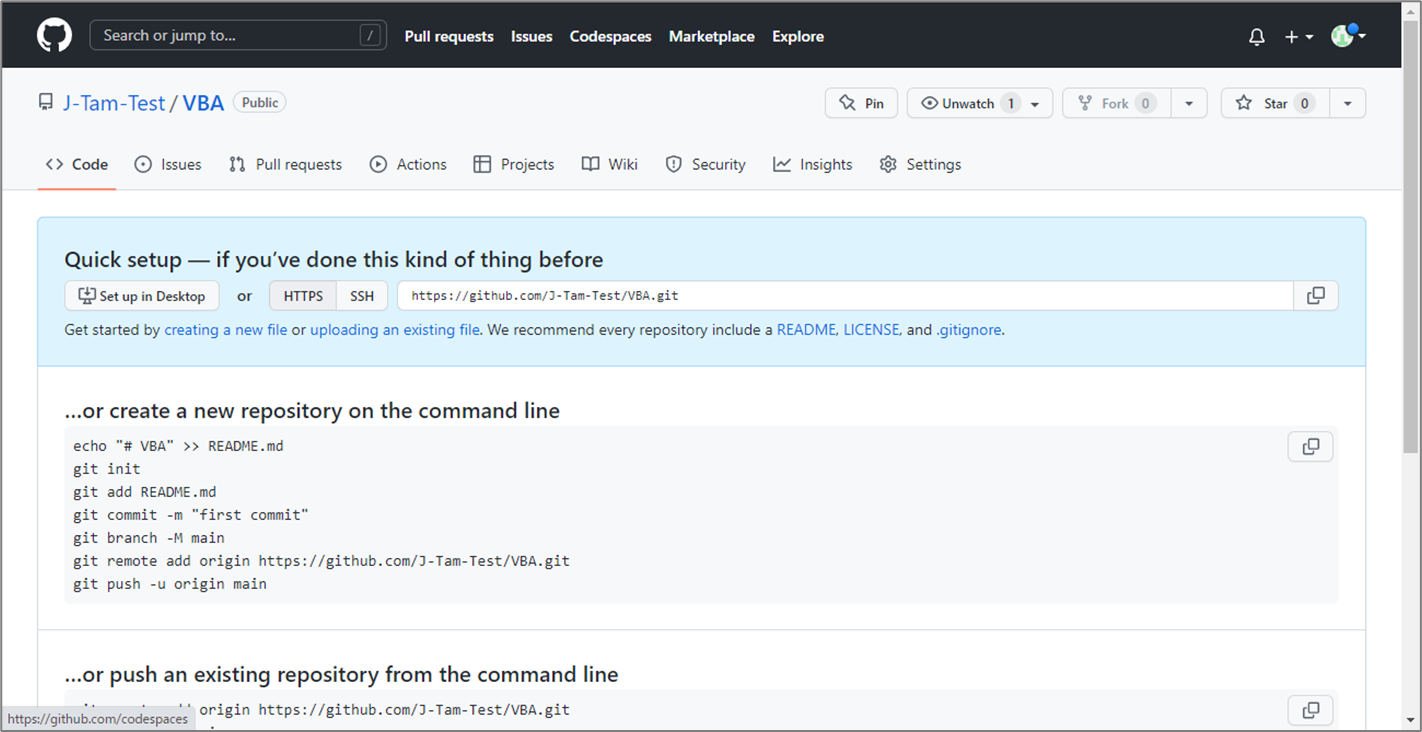Image resolution: width=1422 pixels, height=732 pixels.
Task: Expand the Fork options dropdown arrow
Action: tap(1189, 103)
